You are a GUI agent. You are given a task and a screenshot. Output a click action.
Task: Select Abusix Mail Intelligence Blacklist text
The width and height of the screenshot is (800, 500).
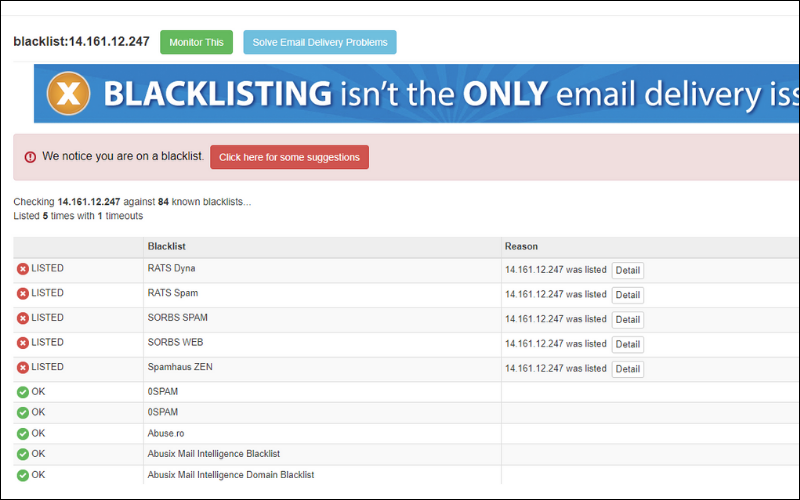tap(214, 454)
